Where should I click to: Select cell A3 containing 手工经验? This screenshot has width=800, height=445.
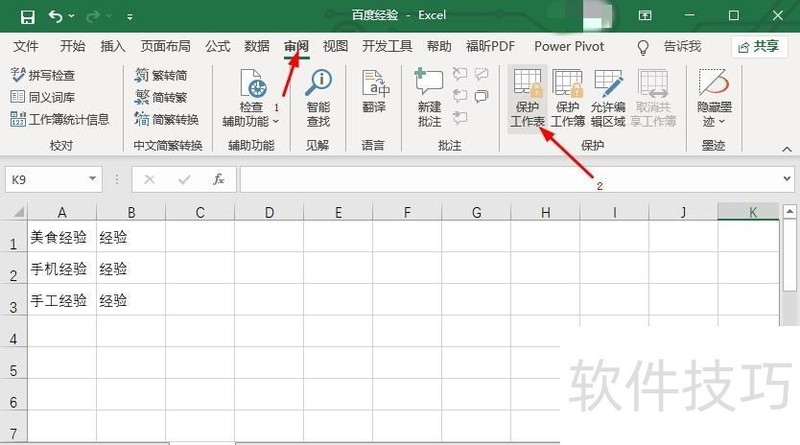point(62,300)
